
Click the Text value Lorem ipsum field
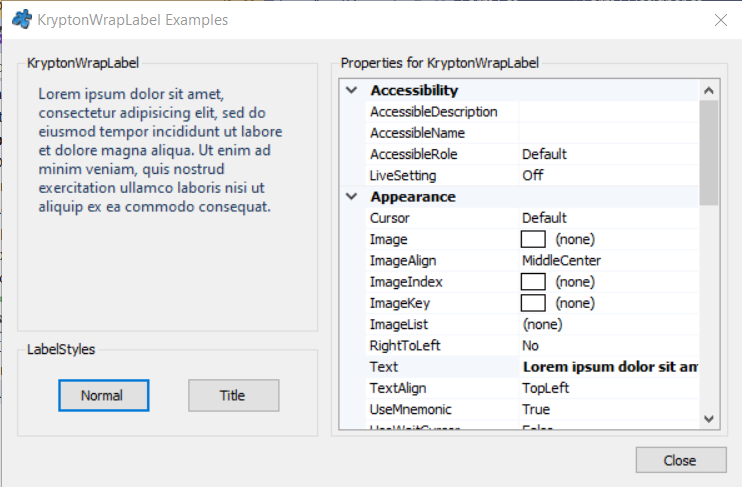[609, 367]
